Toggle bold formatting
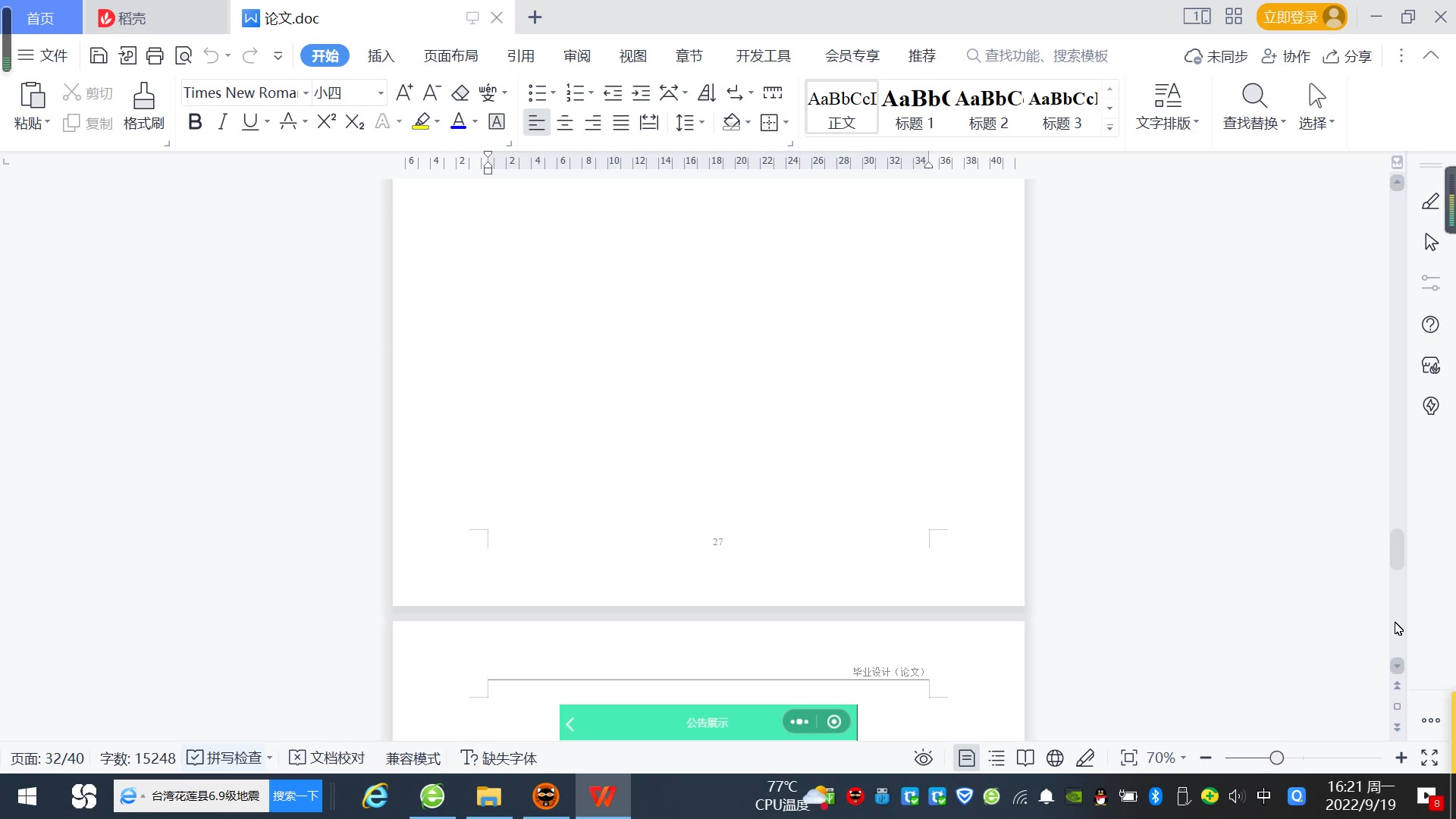The image size is (1456, 819). 195,122
